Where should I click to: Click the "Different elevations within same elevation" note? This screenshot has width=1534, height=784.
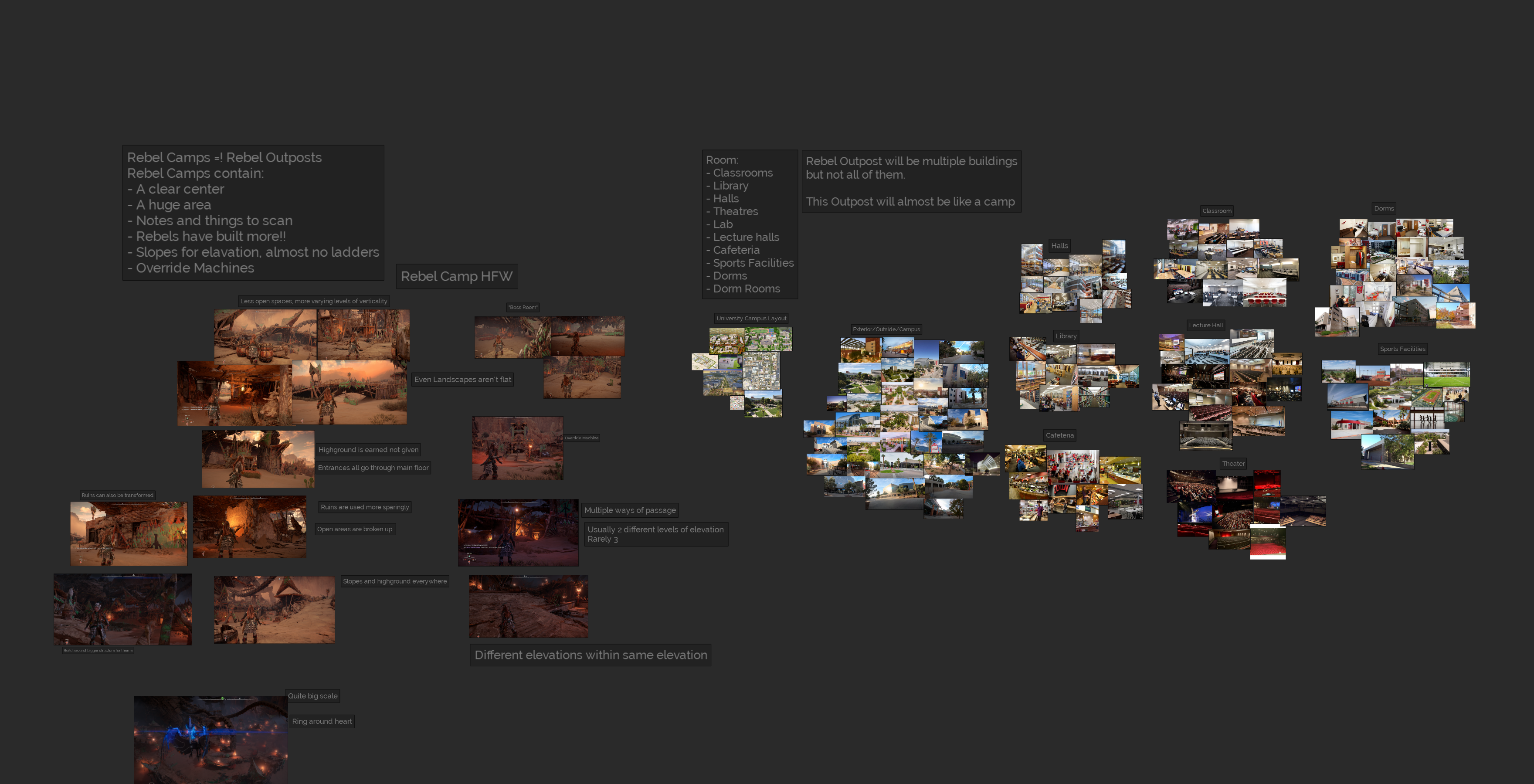click(591, 655)
